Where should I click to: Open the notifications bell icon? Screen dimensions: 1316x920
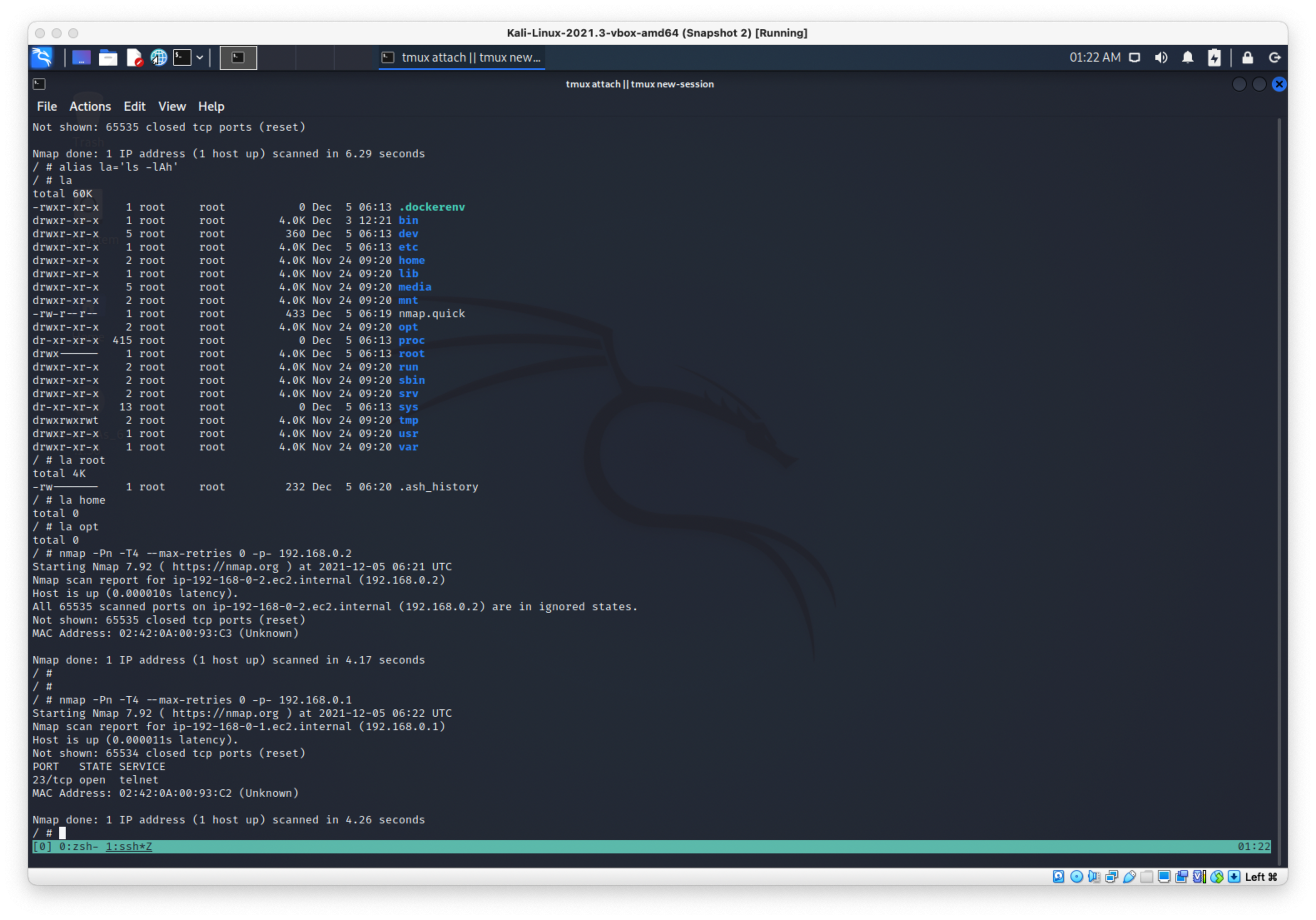[1188, 57]
